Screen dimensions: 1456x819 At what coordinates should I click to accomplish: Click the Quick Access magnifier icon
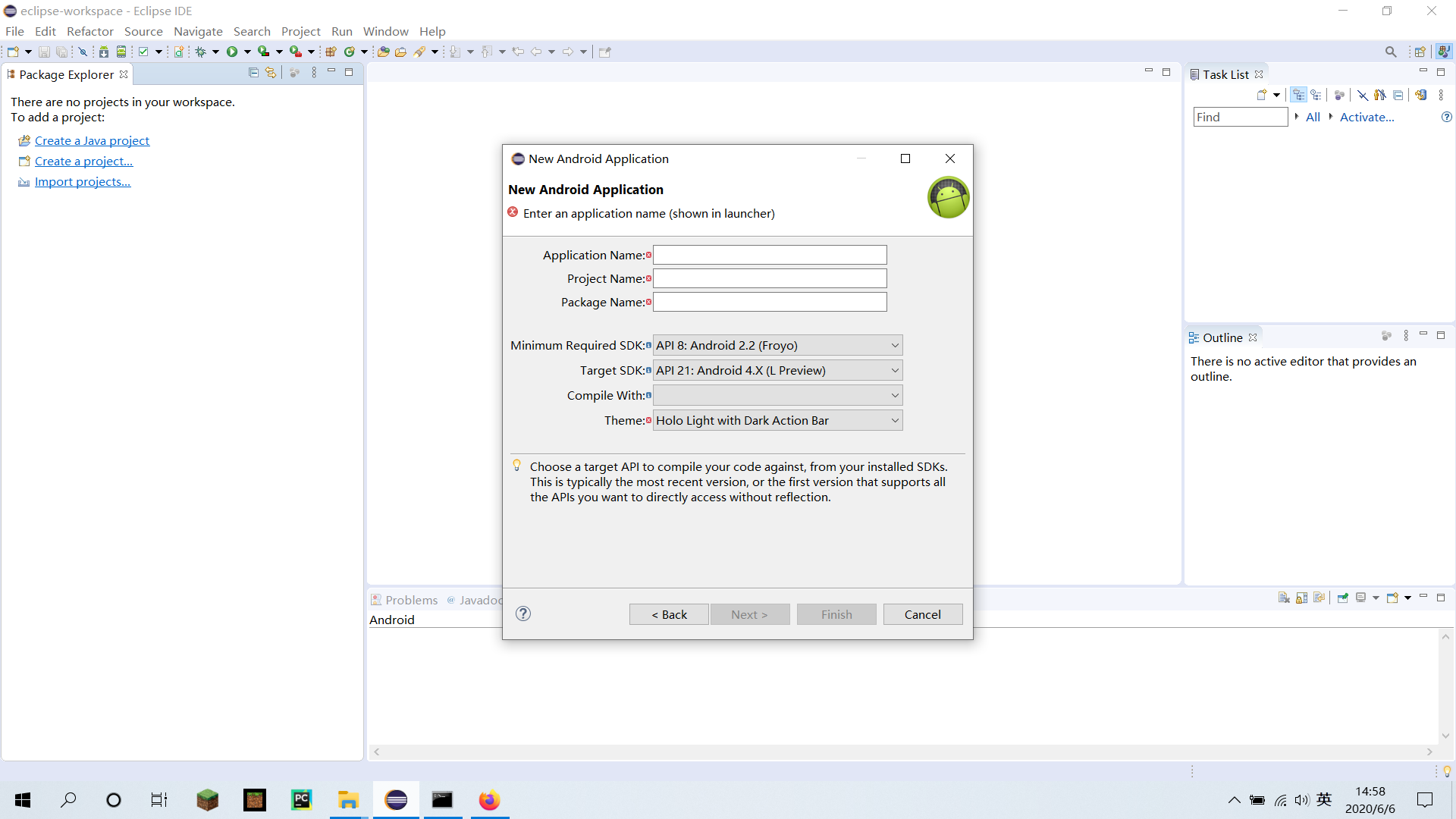pos(1391,52)
